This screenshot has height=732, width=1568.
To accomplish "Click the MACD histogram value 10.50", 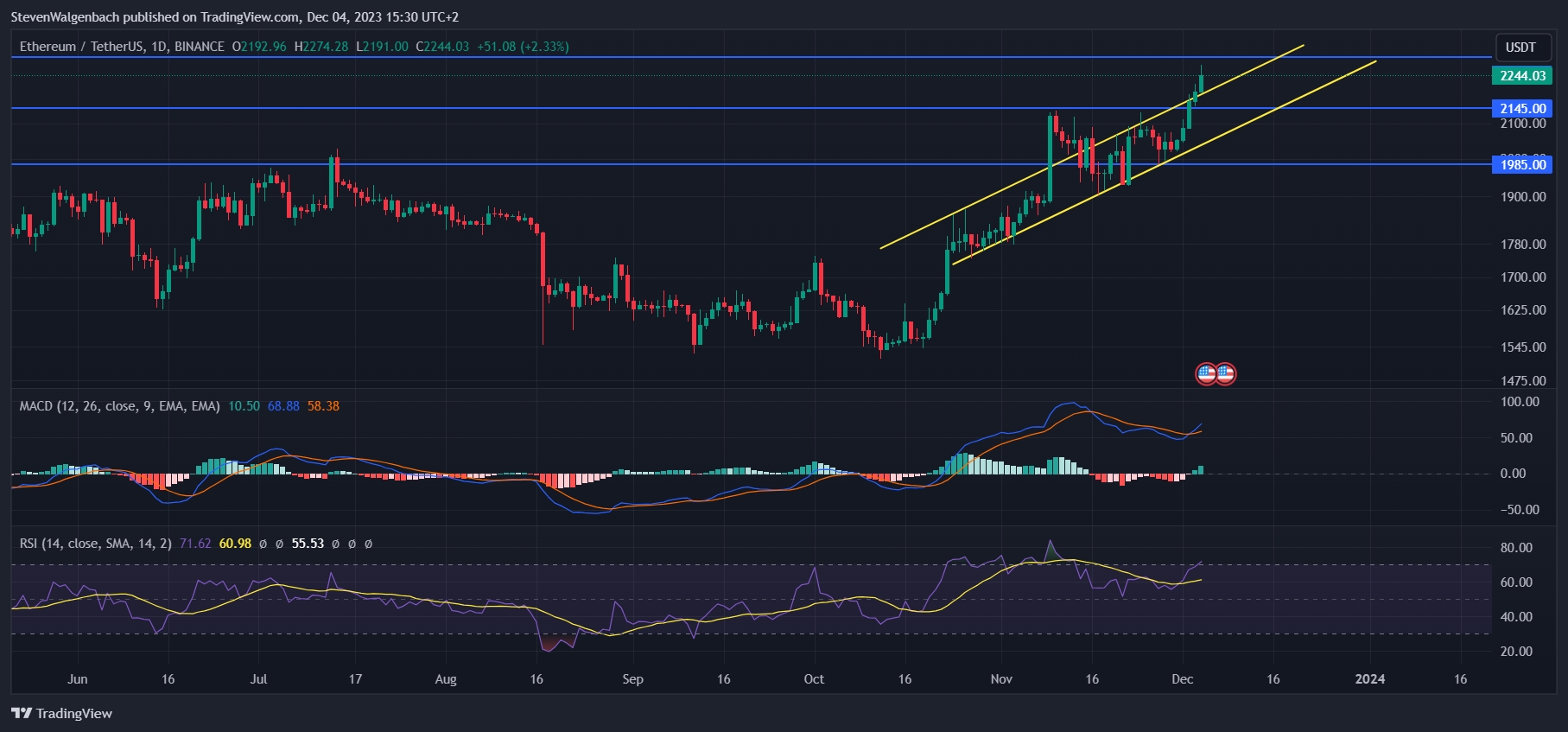I will click(x=244, y=405).
